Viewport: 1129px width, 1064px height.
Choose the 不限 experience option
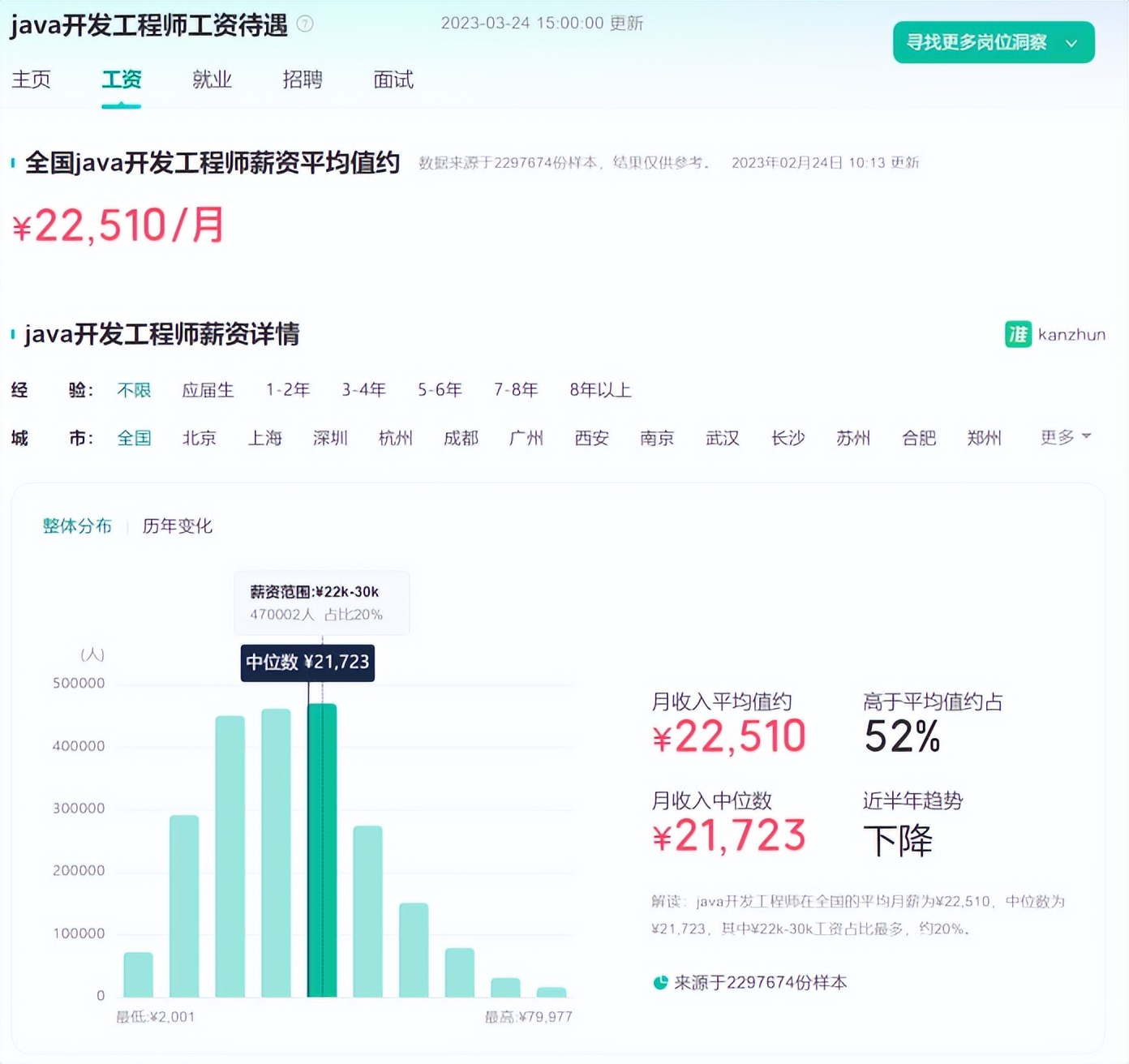(134, 390)
